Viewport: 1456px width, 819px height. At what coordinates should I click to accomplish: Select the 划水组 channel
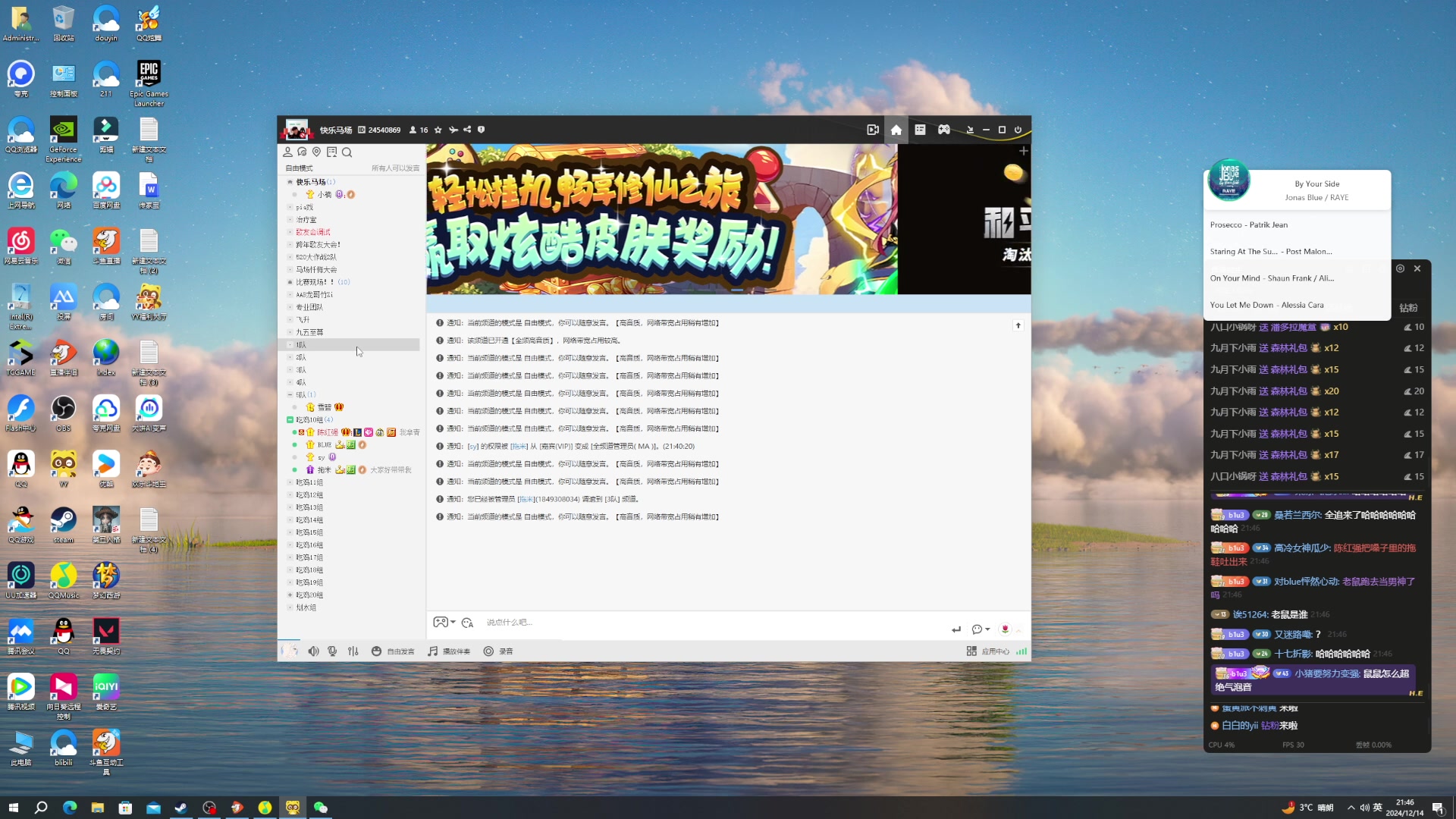tap(306, 607)
